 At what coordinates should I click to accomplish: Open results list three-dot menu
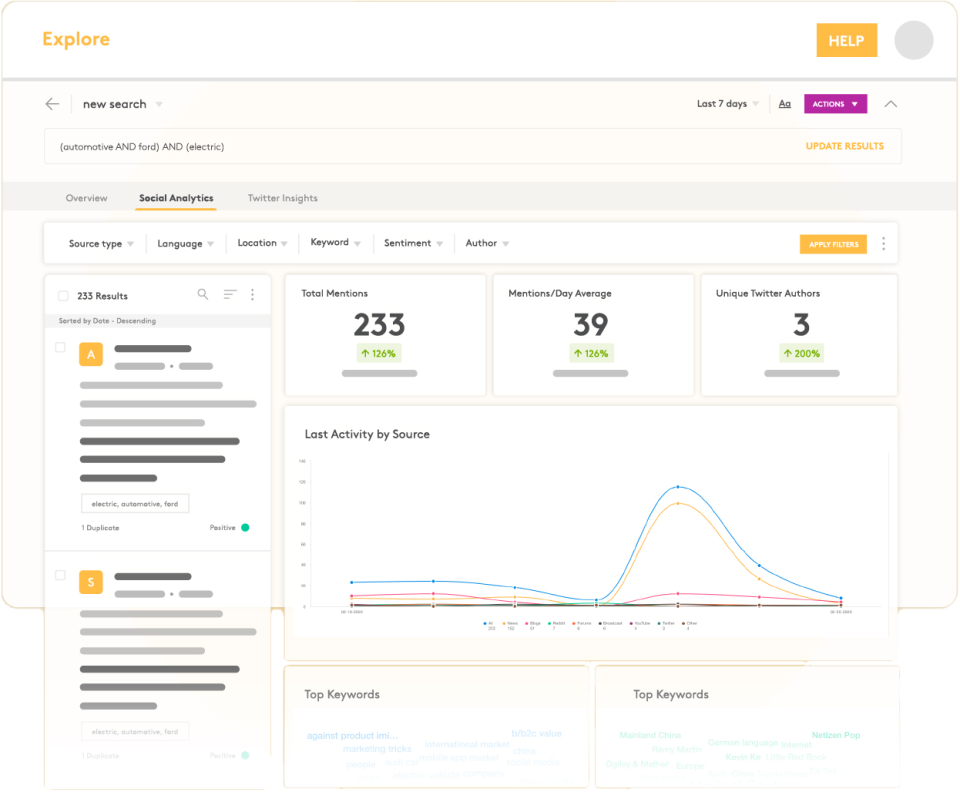click(x=252, y=295)
